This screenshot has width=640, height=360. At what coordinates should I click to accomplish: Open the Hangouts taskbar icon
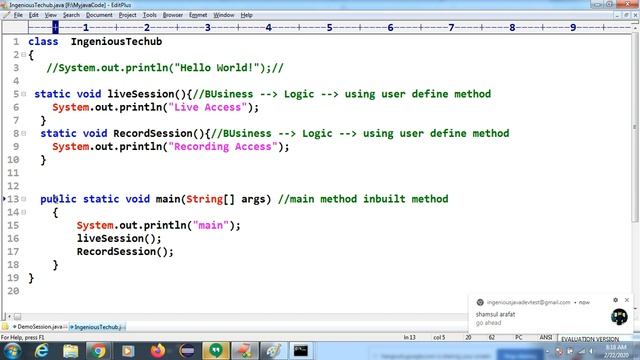coord(216,351)
